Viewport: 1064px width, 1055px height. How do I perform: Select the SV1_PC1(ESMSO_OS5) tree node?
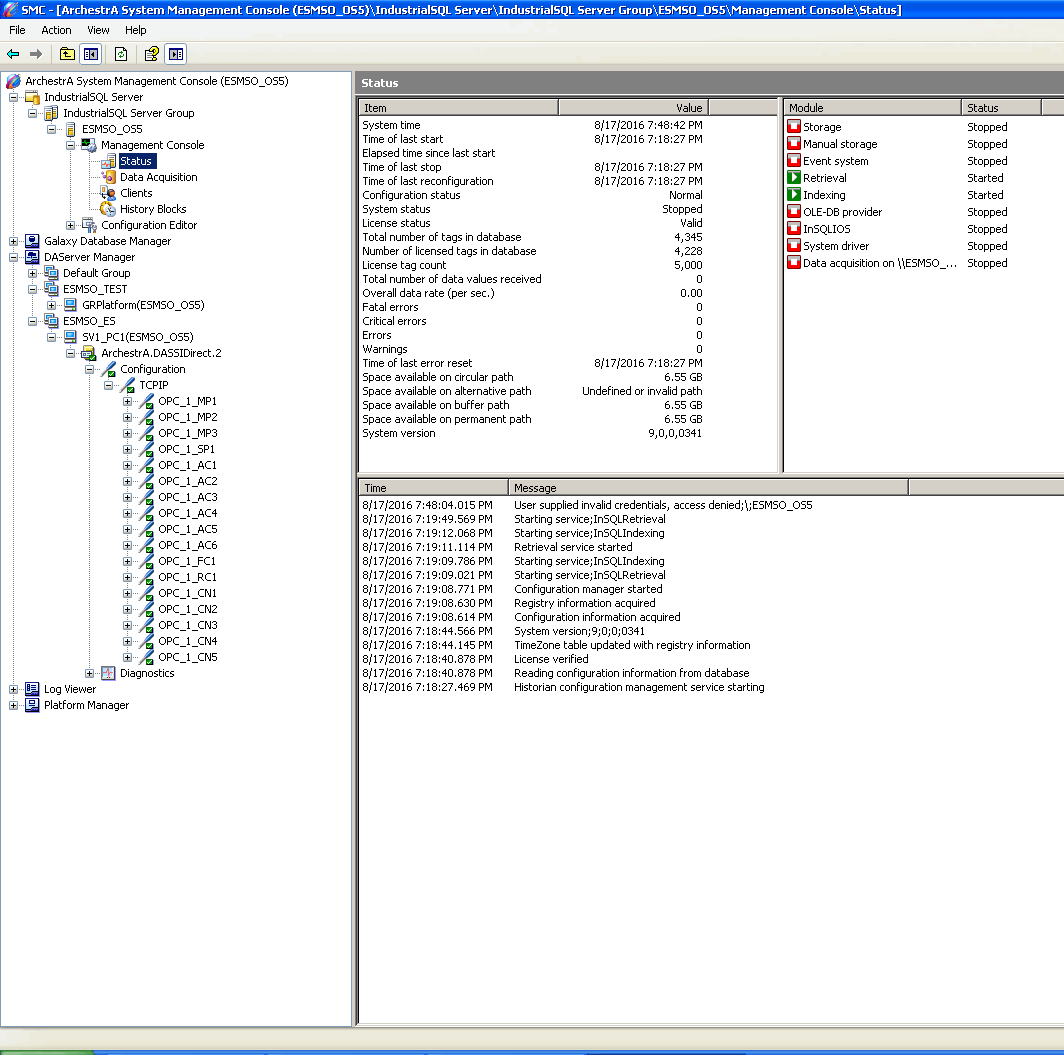138,337
